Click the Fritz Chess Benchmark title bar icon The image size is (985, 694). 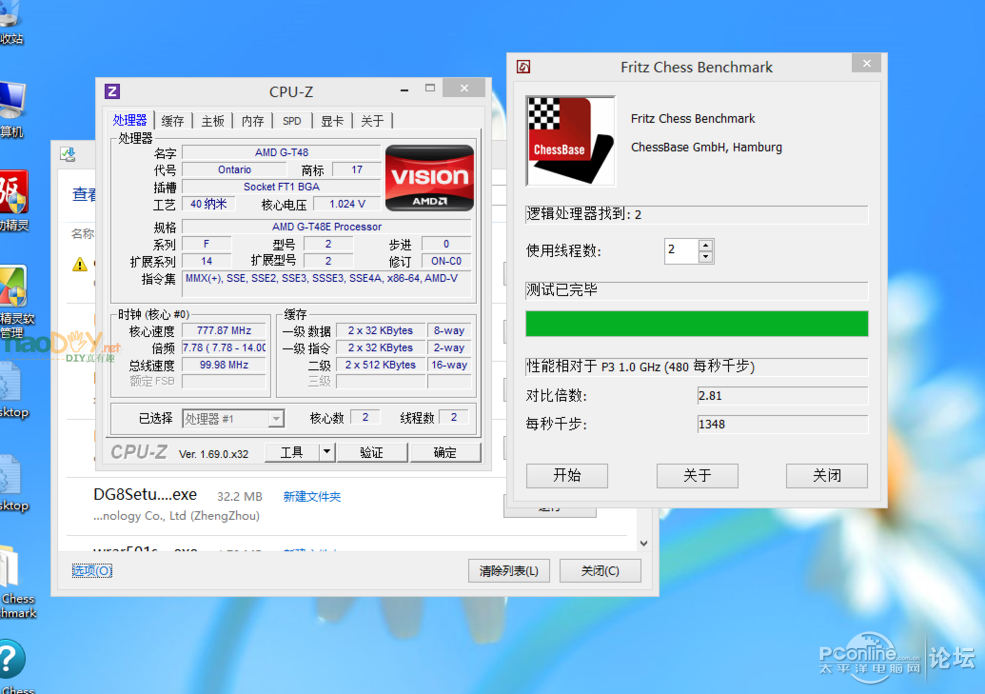(522, 66)
